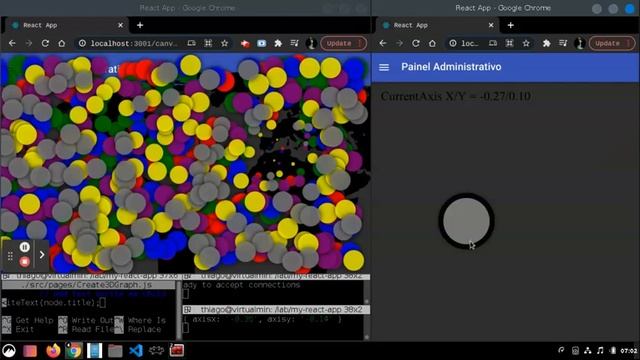Expand the recorder widget chevron arrow
This screenshot has height=360, width=640.
(x=42, y=255)
